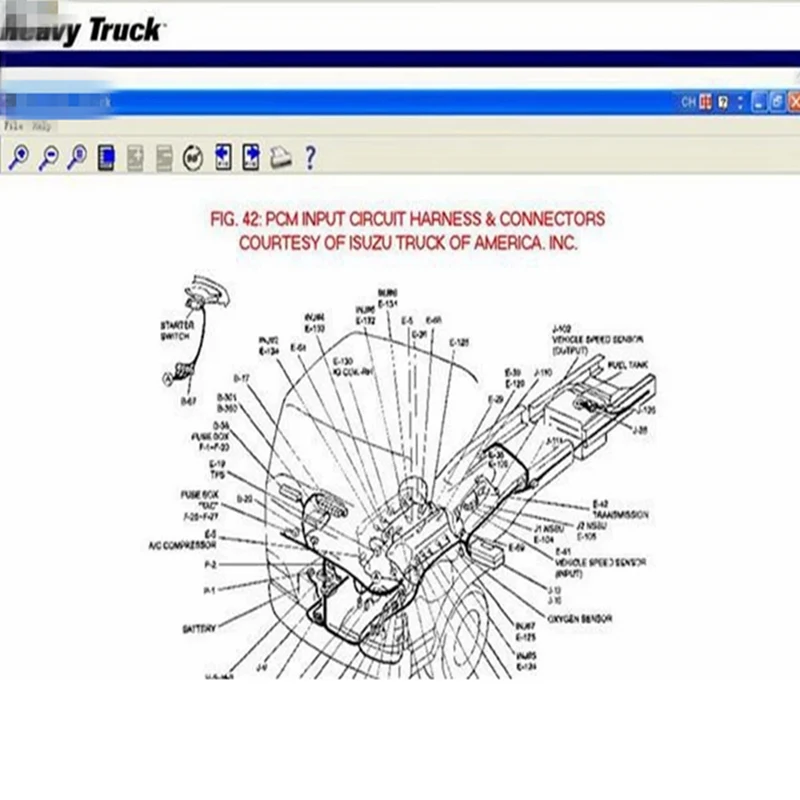Viewport: 800px width, 800px height.
Task: Click the first grayed-out page icon
Action: point(135,158)
